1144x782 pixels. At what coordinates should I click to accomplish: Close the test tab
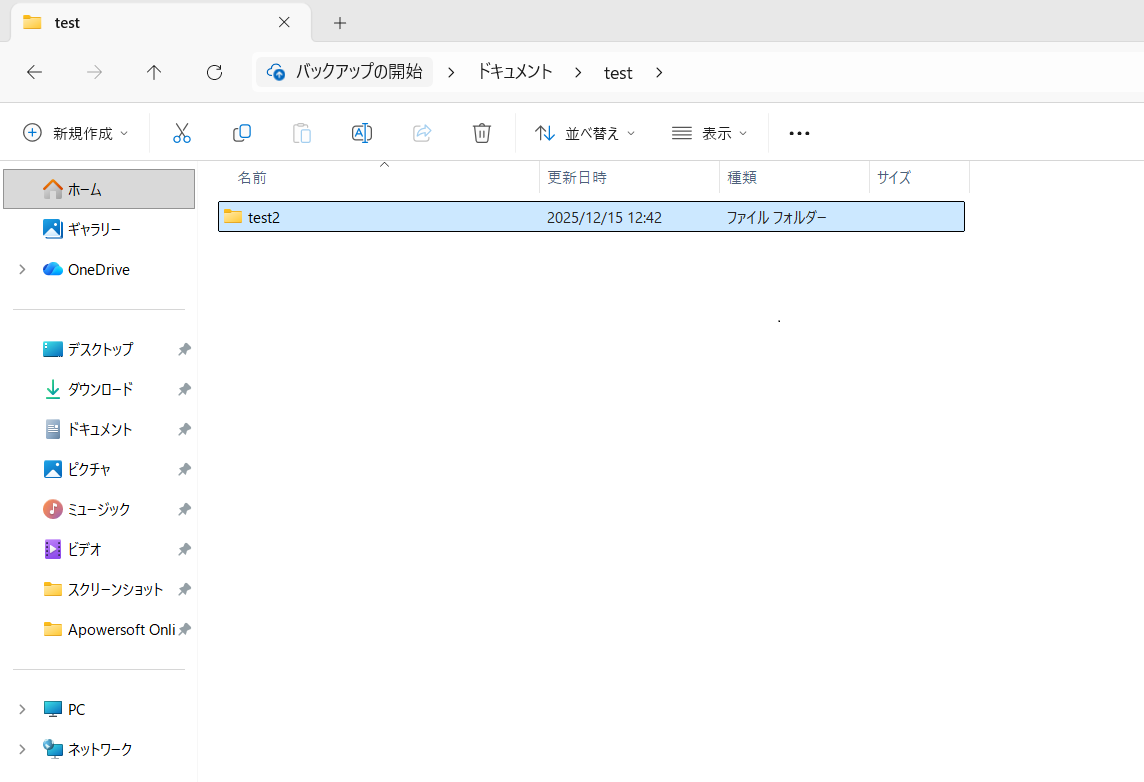[x=285, y=23]
